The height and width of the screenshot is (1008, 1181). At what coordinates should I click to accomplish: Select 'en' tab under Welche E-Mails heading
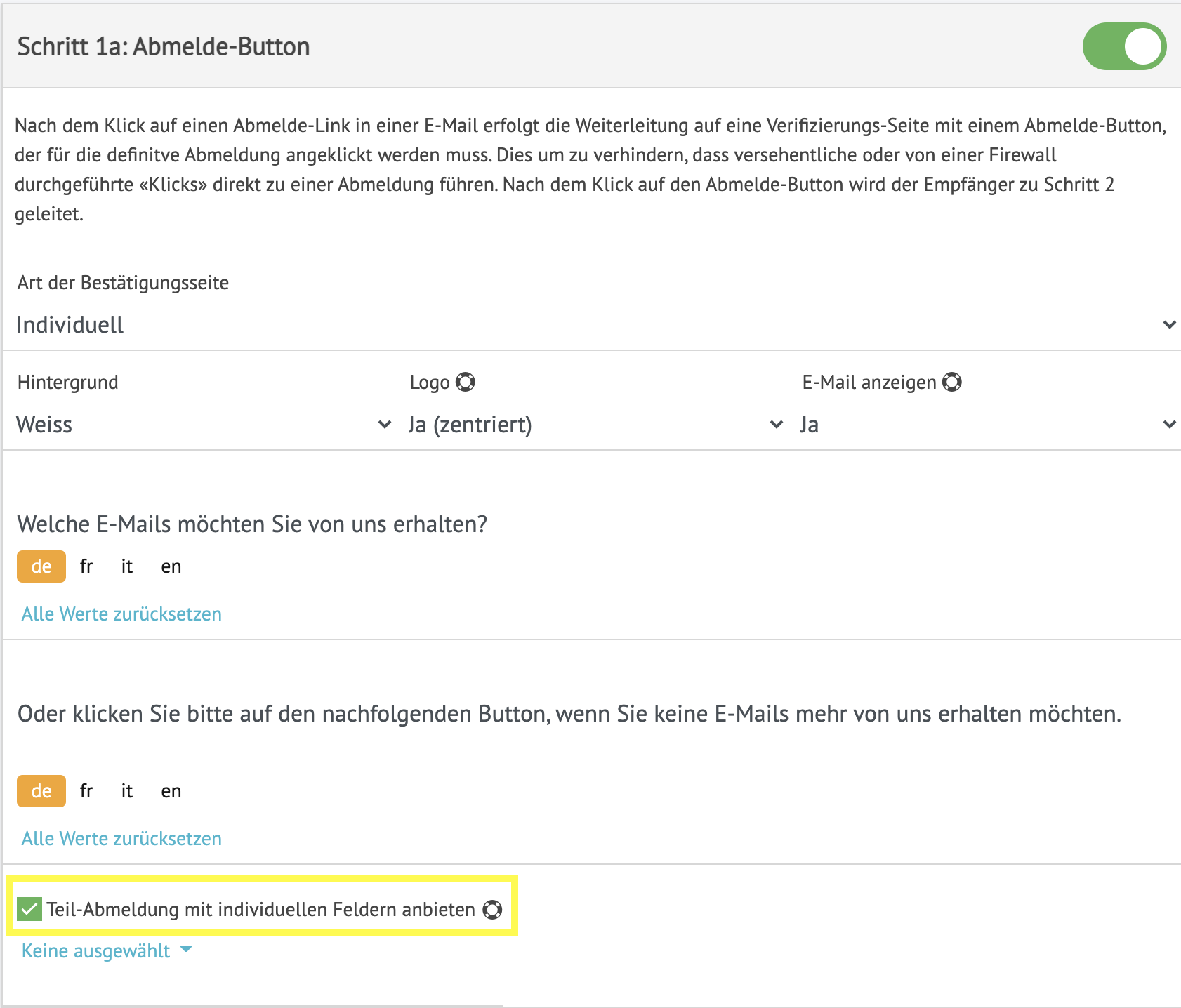click(x=171, y=566)
